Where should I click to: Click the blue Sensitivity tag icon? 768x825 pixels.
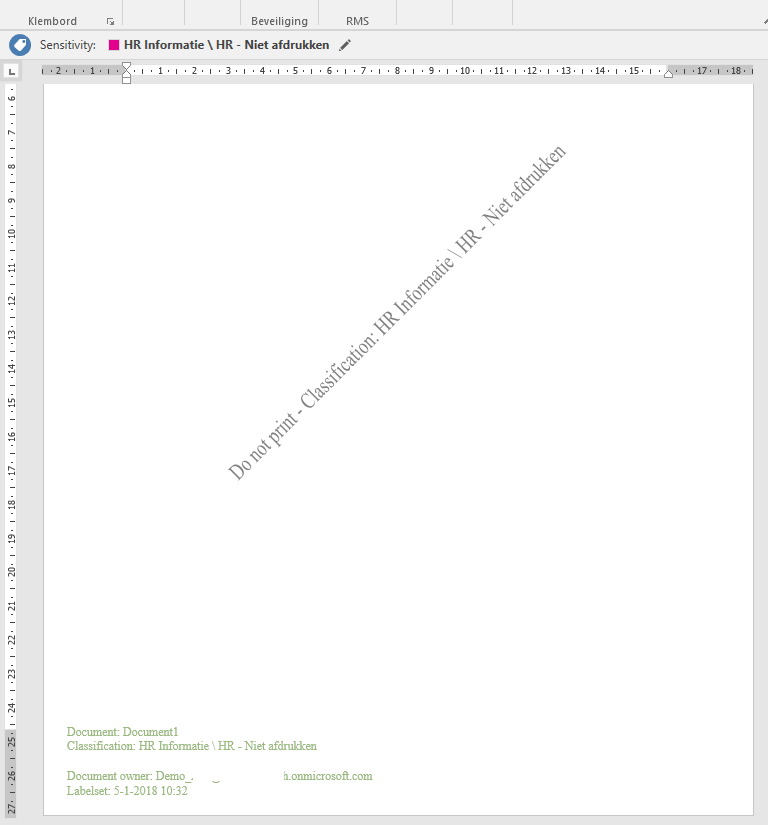[20, 45]
